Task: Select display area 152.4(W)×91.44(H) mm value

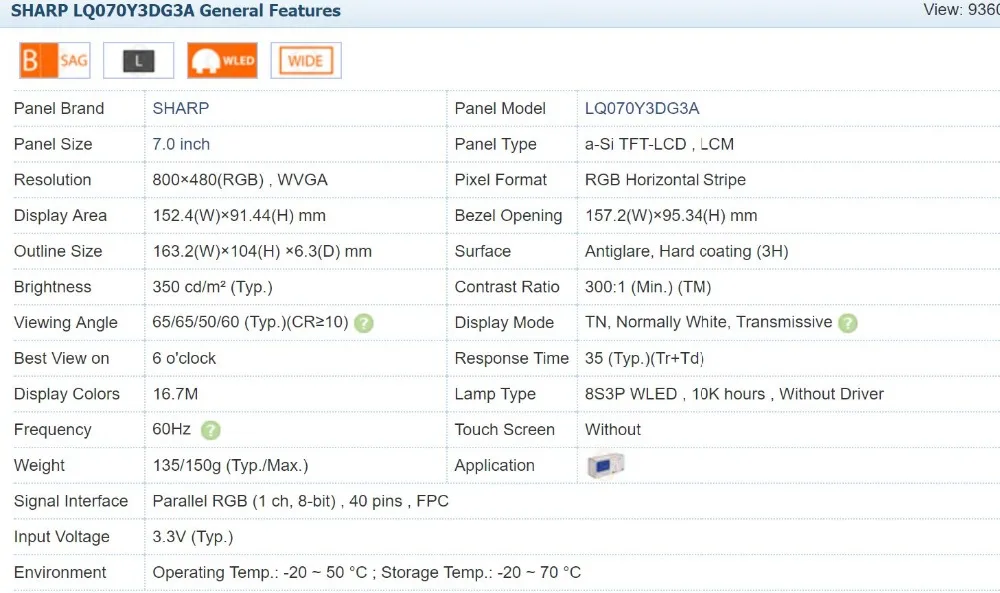Action: [239, 216]
